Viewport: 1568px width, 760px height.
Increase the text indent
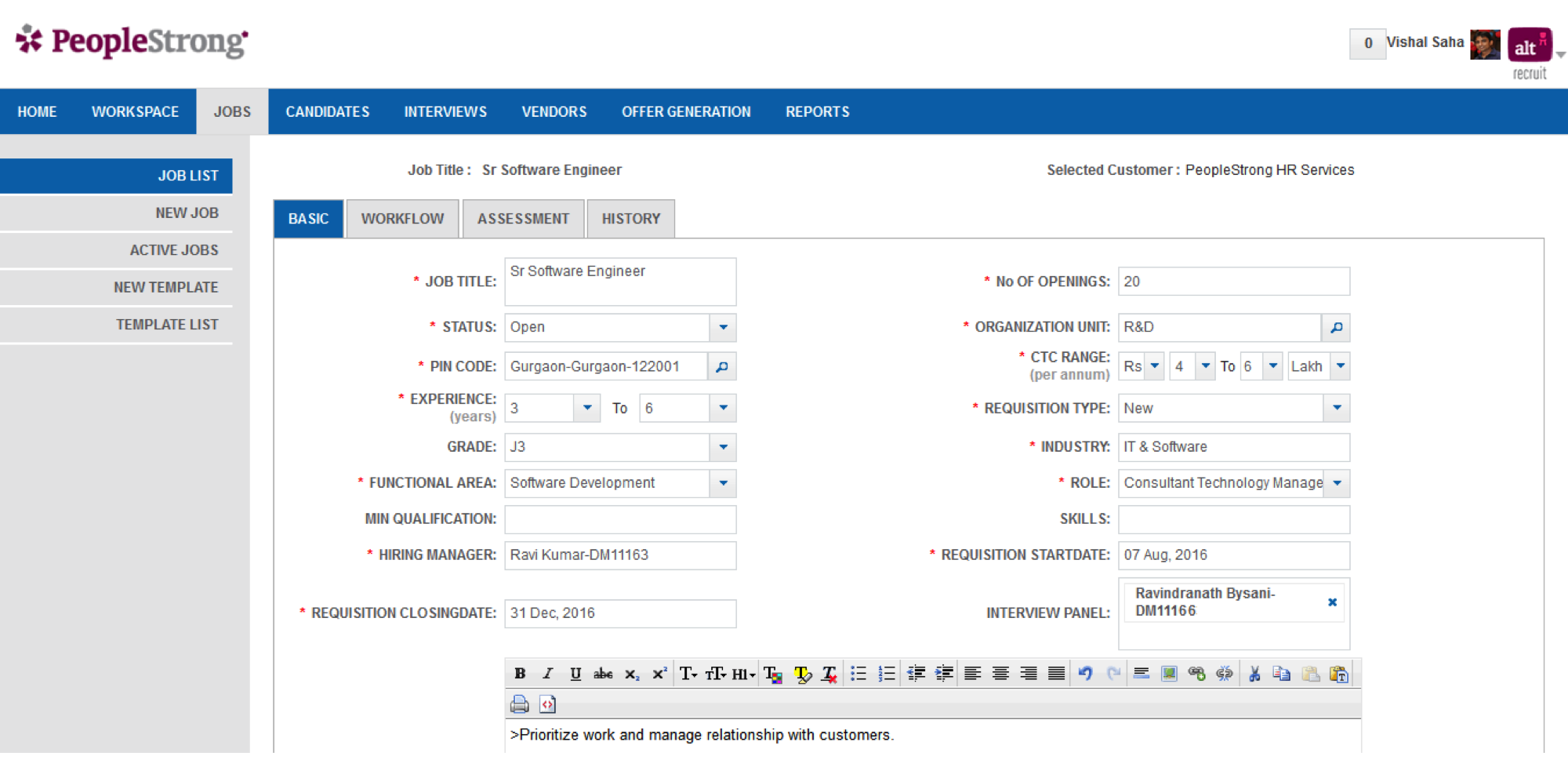click(944, 674)
